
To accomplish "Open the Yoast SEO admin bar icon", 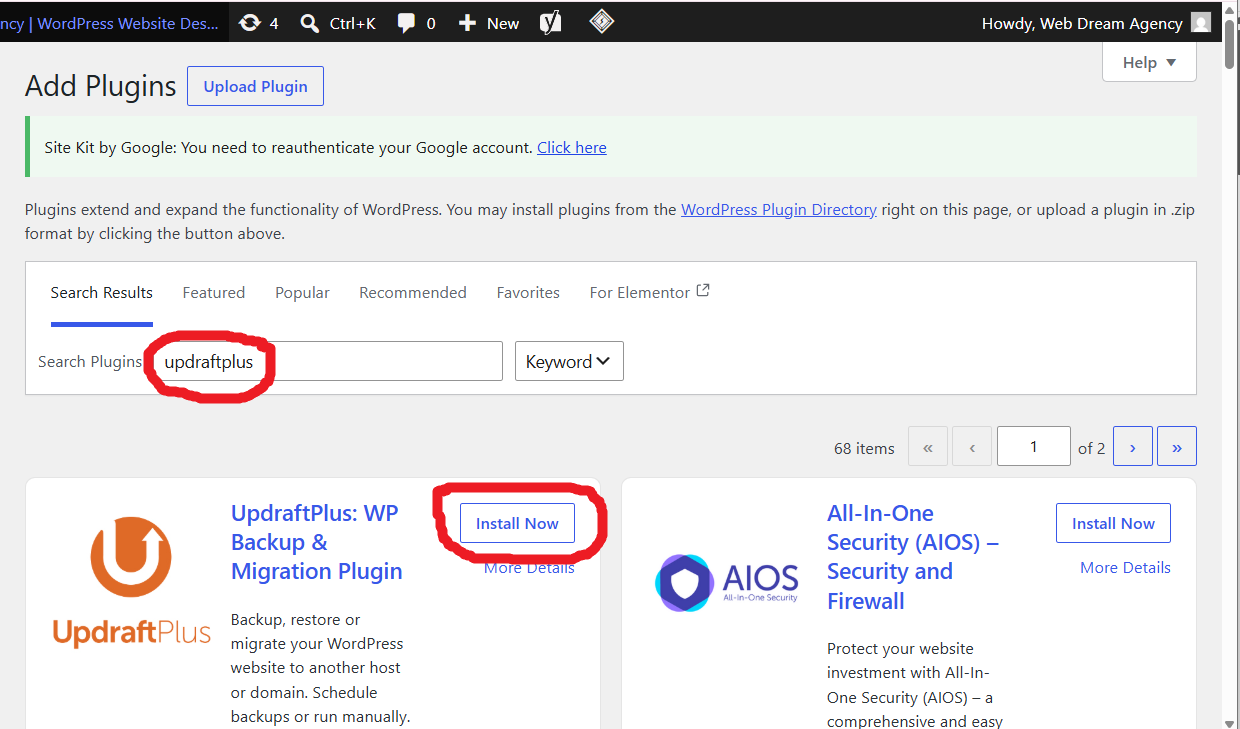I will click(x=551, y=23).
